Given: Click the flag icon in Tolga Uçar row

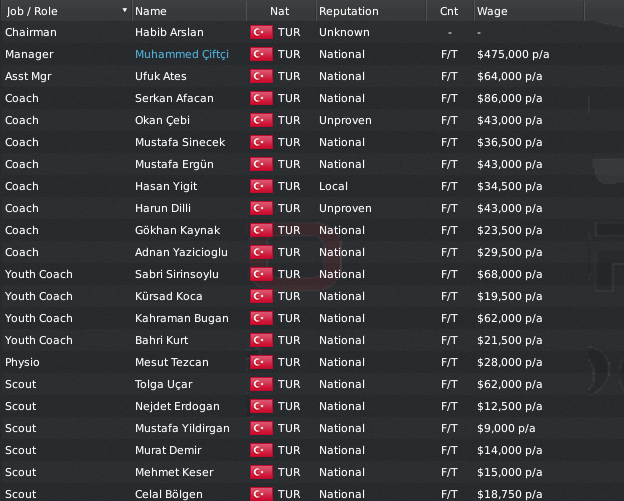Looking at the screenshot, I should click(x=261, y=384).
